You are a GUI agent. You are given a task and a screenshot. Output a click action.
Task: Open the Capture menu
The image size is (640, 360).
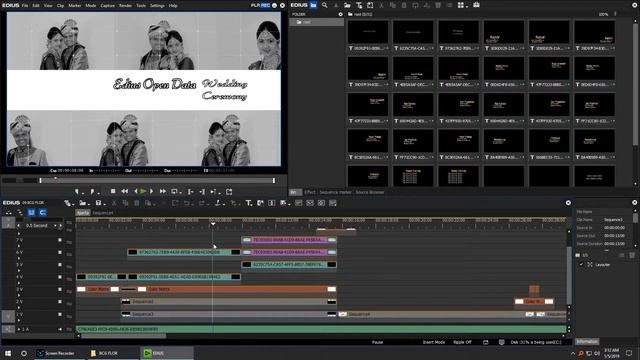pos(107,6)
